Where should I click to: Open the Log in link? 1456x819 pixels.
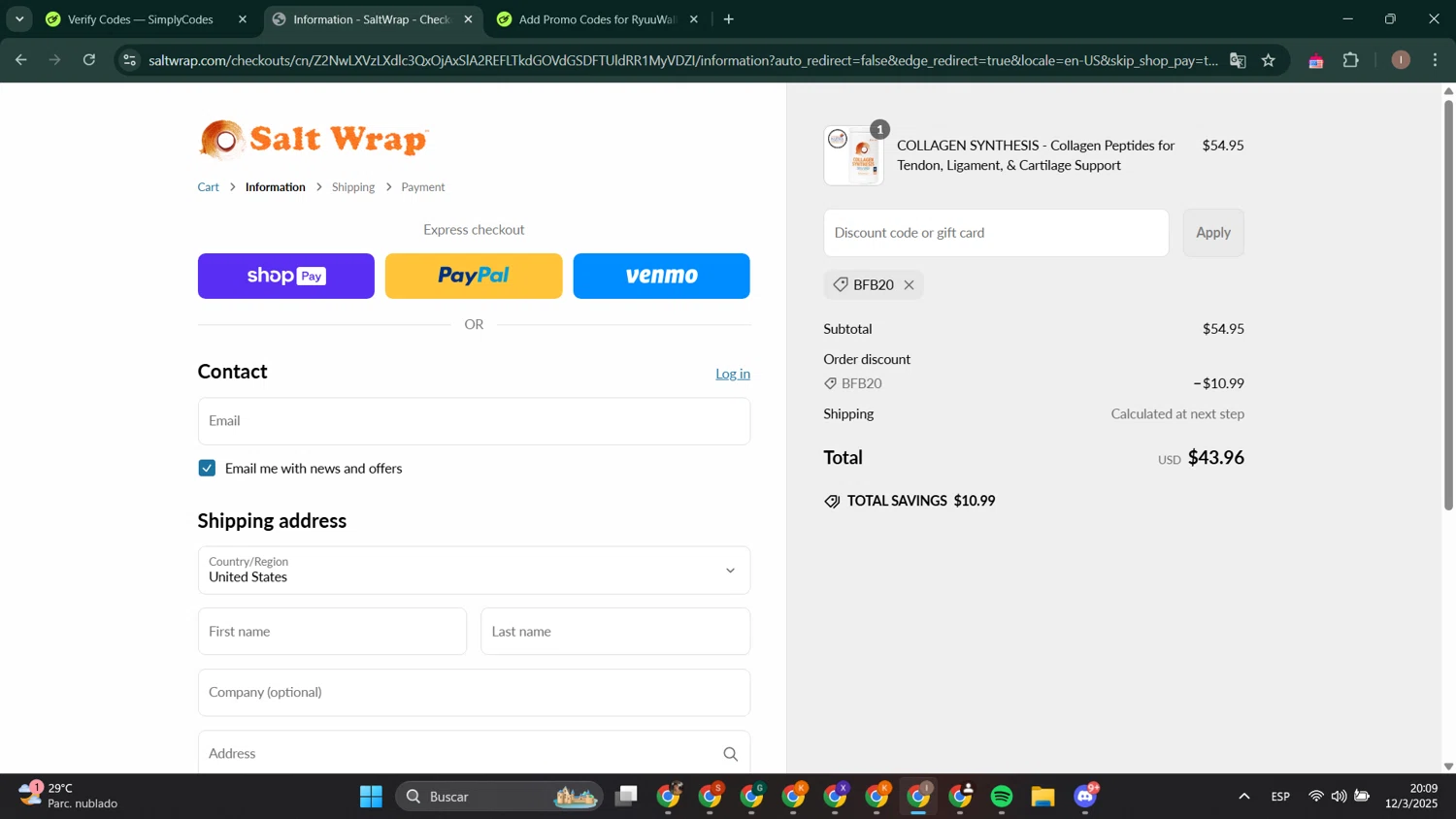tap(733, 374)
